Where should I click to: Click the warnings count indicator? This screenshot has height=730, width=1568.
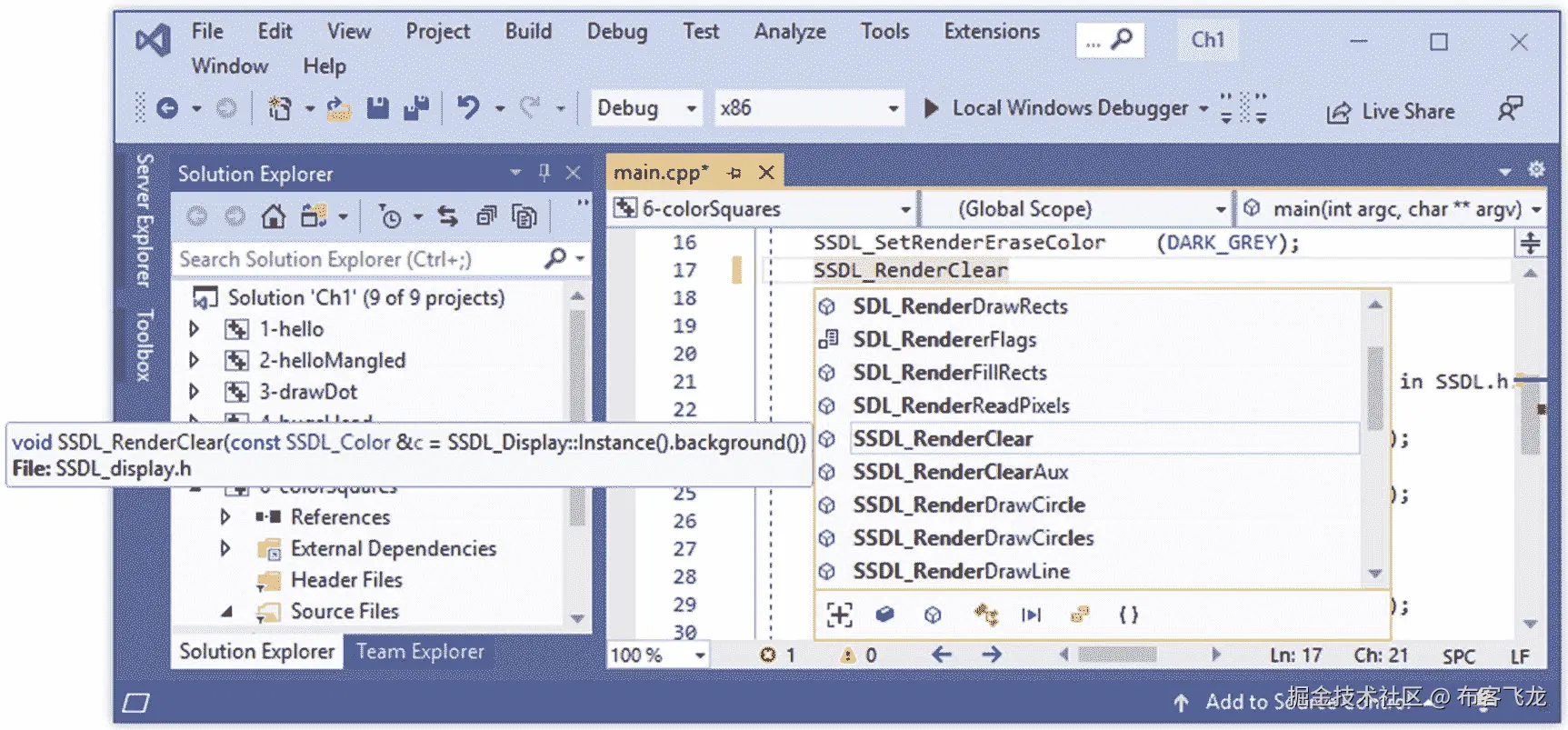click(x=859, y=655)
